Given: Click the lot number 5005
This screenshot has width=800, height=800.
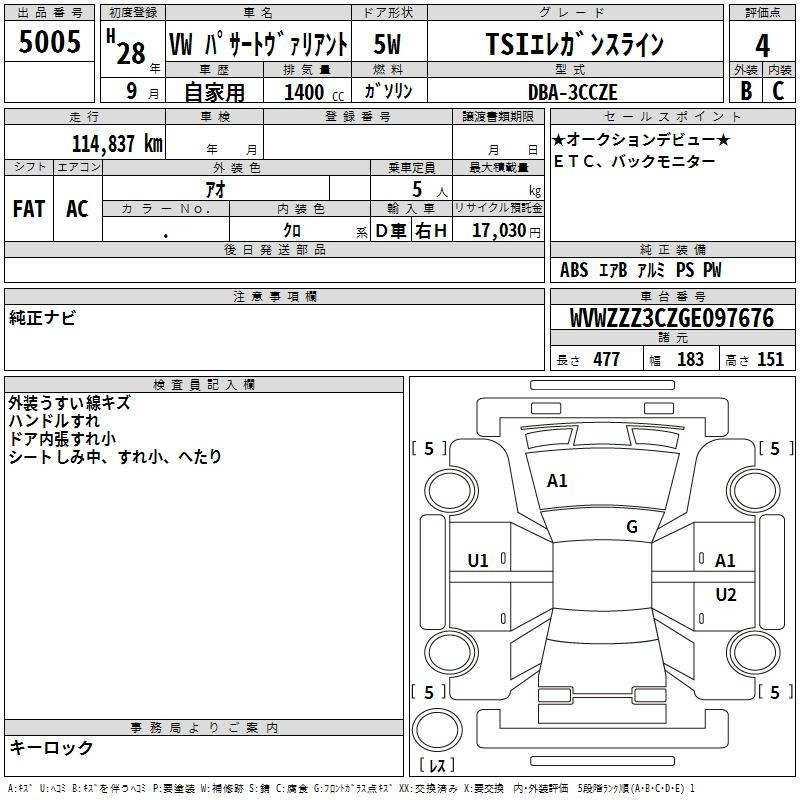Looking at the screenshot, I should click(50, 41).
